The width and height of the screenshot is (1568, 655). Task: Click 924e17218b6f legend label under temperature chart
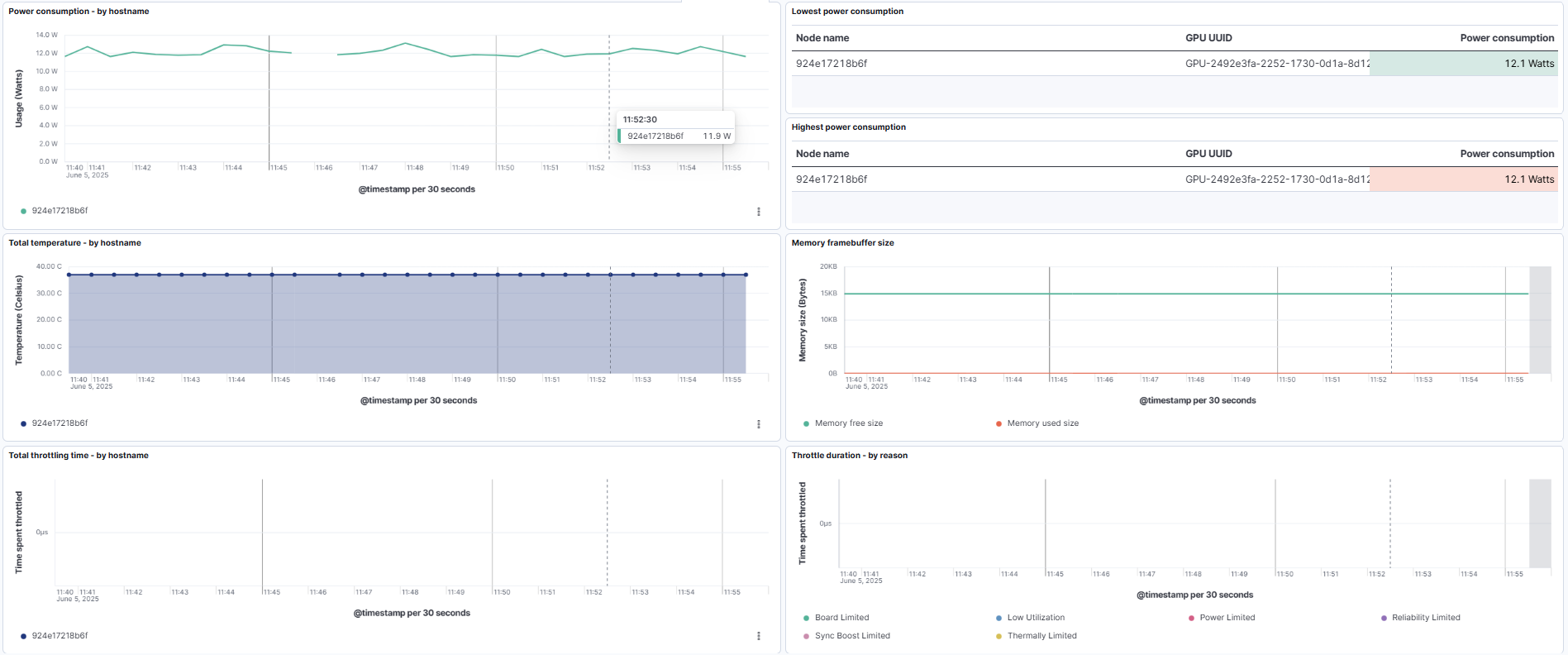pyautogui.click(x=60, y=423)
